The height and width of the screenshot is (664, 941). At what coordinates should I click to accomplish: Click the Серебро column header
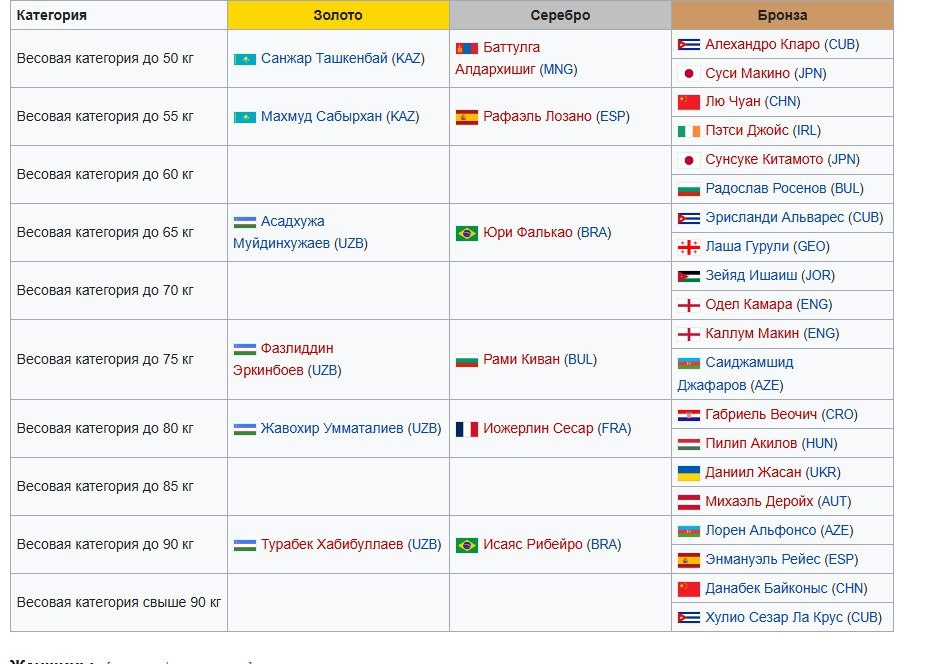[560, 15]
